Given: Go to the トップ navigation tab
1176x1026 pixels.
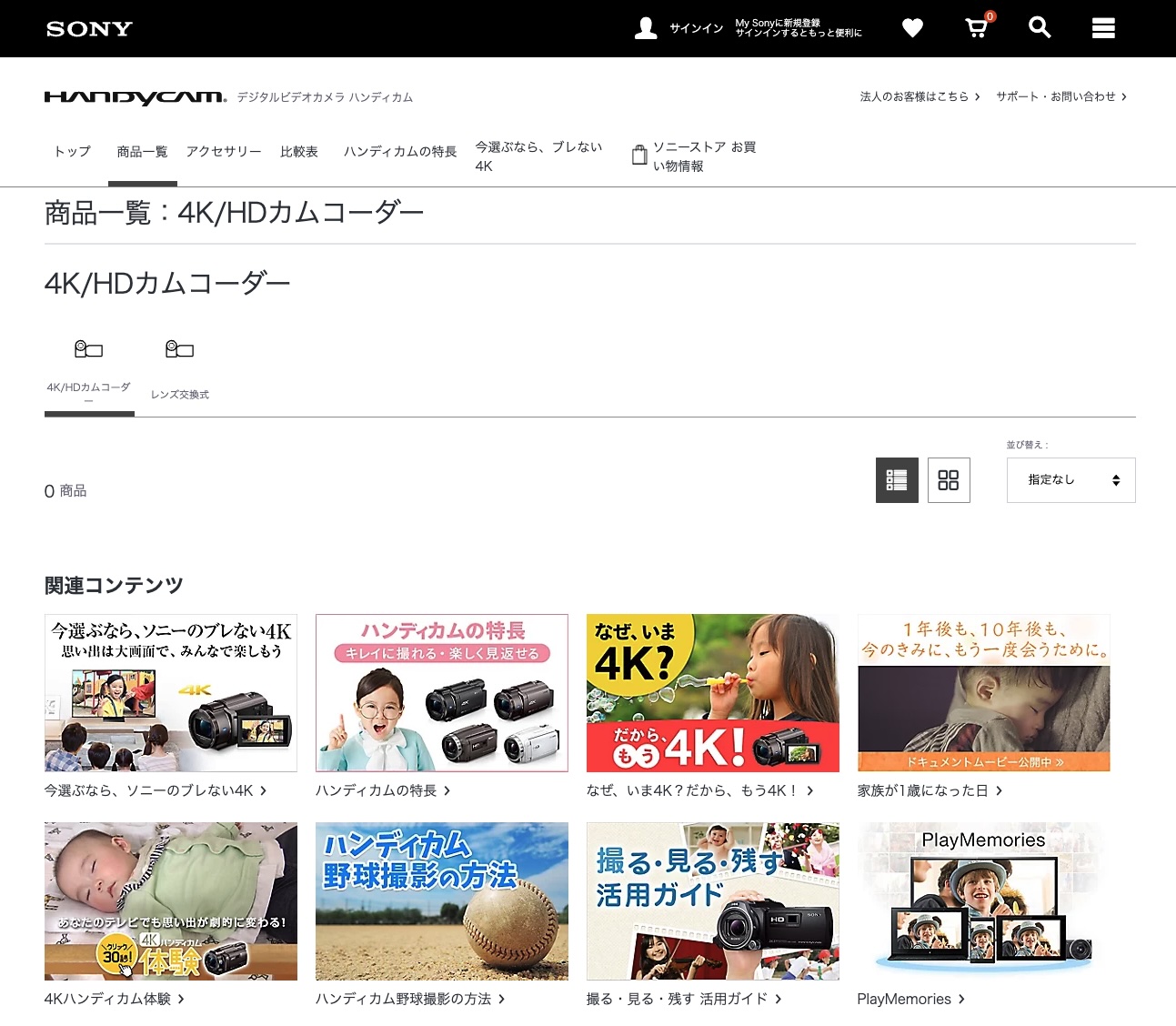Looking at the screenshot, I should click(x=73, y=152).
